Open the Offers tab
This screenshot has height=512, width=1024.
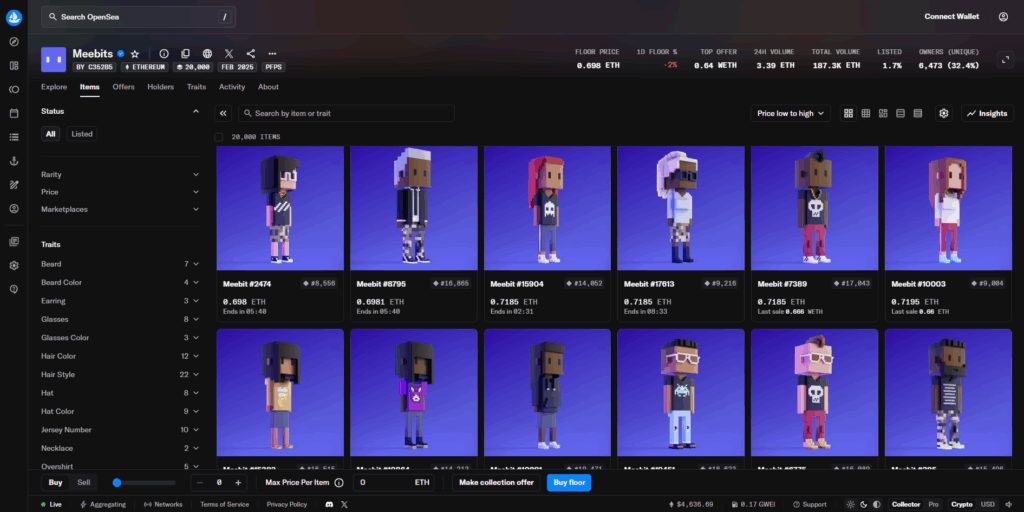click(123, 87)
